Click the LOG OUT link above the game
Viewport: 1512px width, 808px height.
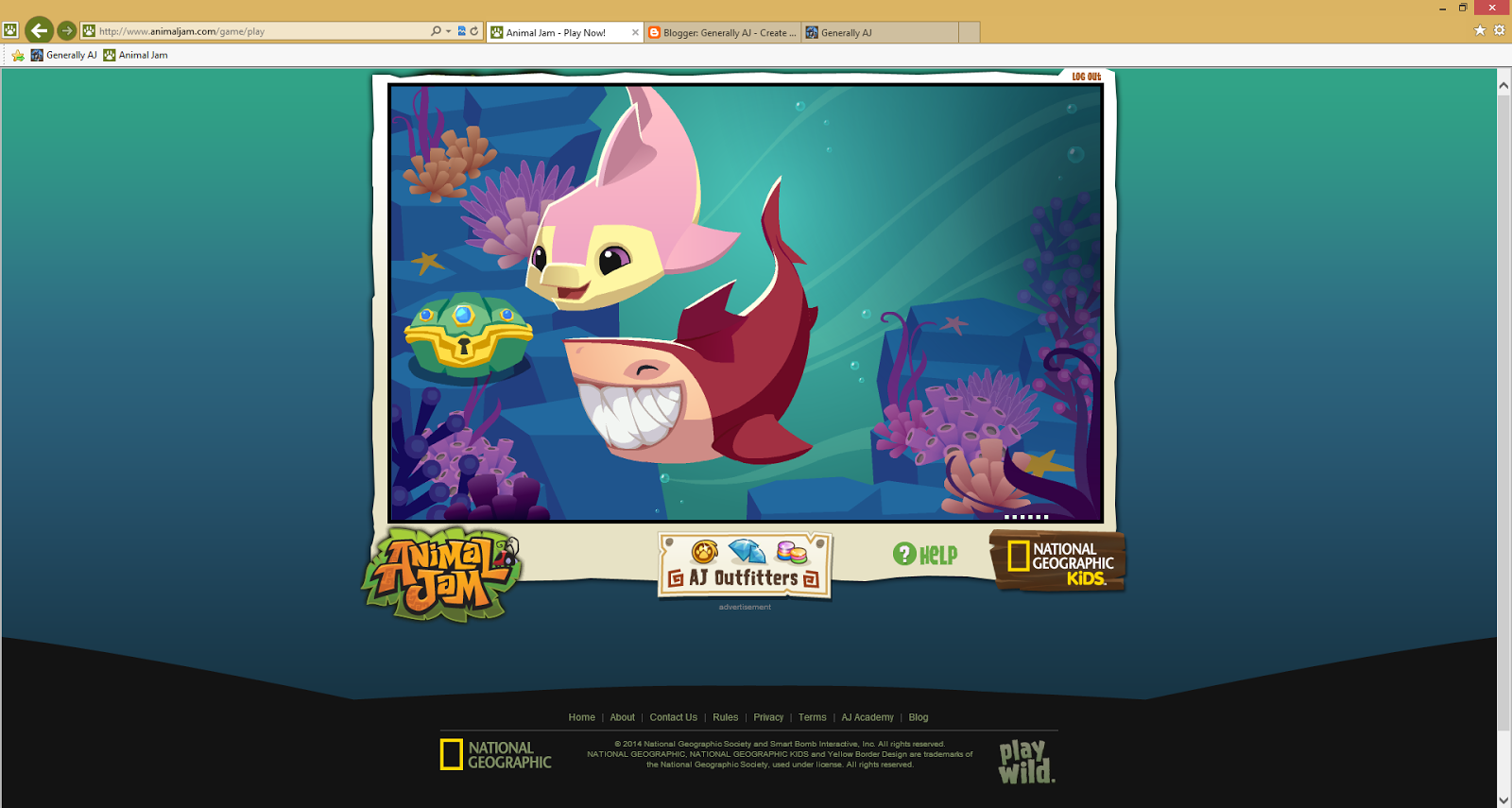click(1087, 77)
